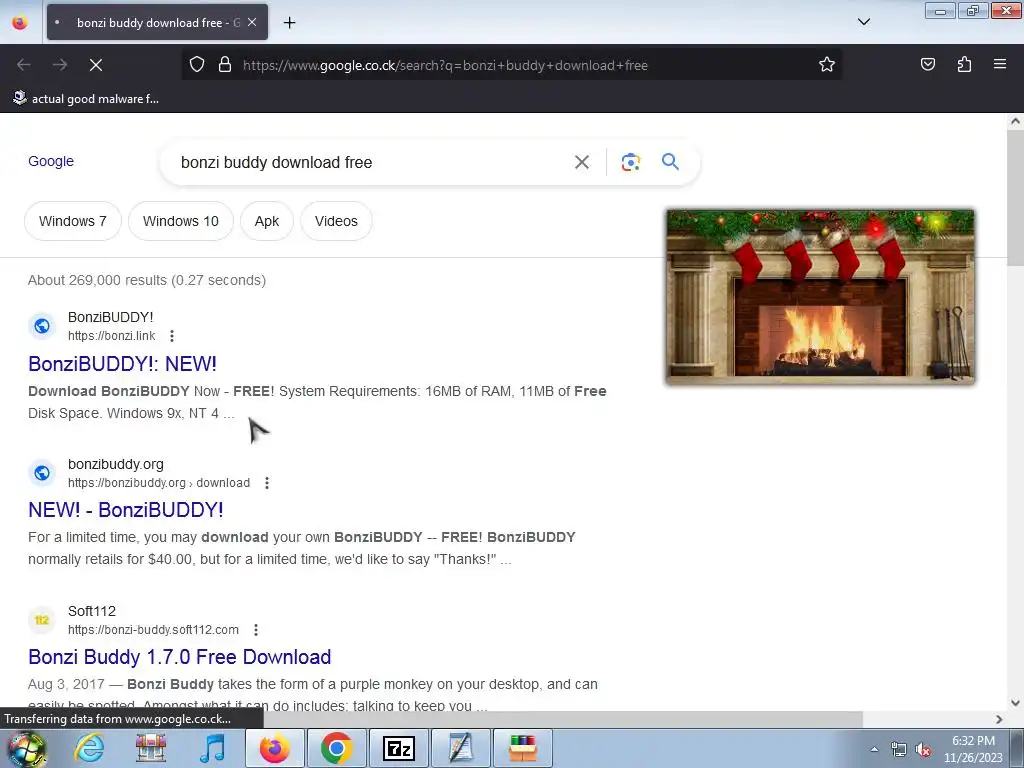Clear the Google search box text
Viewport: 1024px width, 768px height.
coord(582,162)
